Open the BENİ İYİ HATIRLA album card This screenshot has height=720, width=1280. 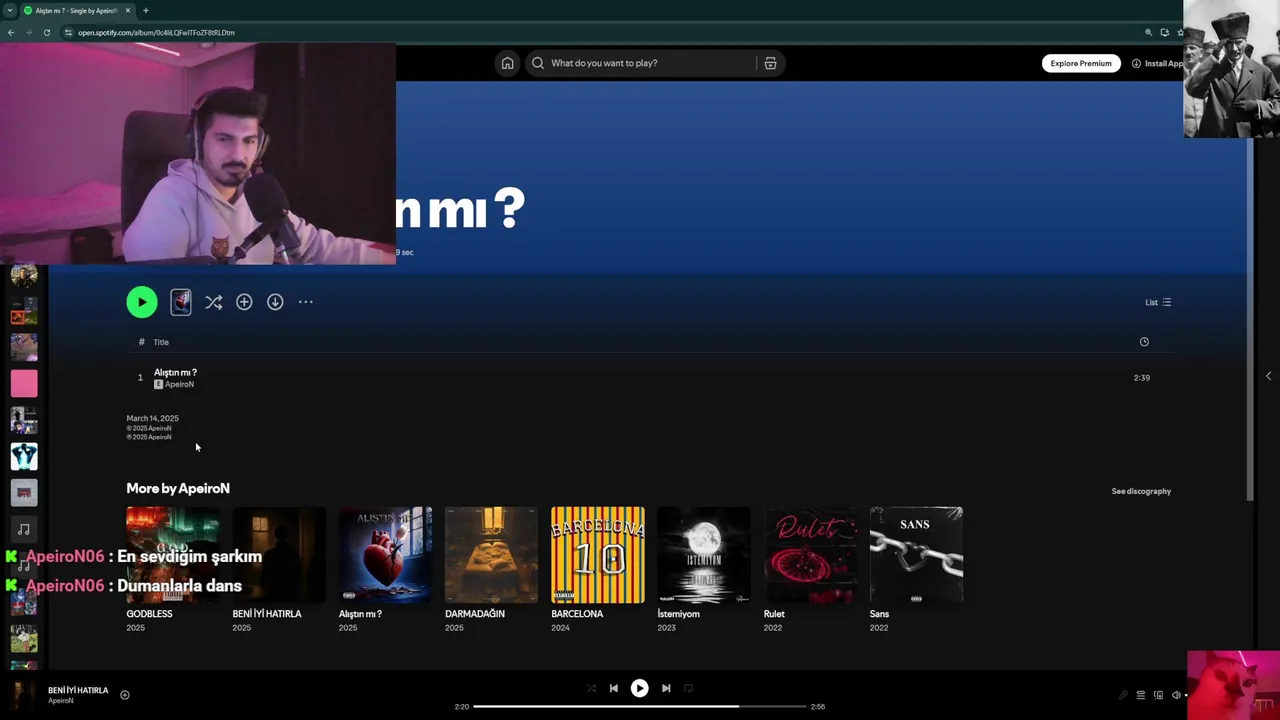279,570
